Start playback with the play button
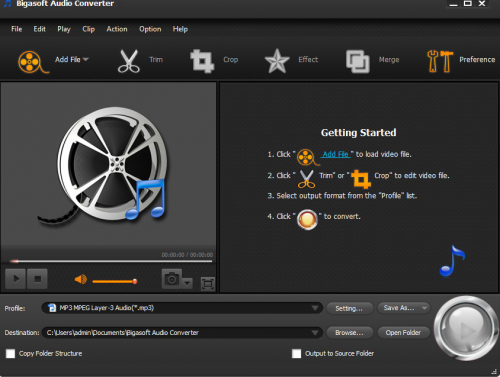Viewport: 500px width, 377px height. (15, 278)
